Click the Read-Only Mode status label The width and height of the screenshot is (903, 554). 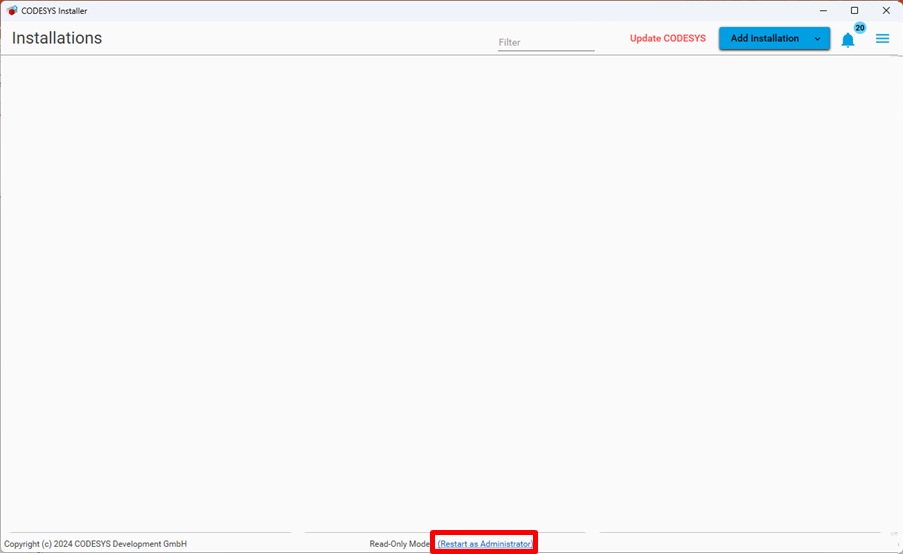(400, 544)
